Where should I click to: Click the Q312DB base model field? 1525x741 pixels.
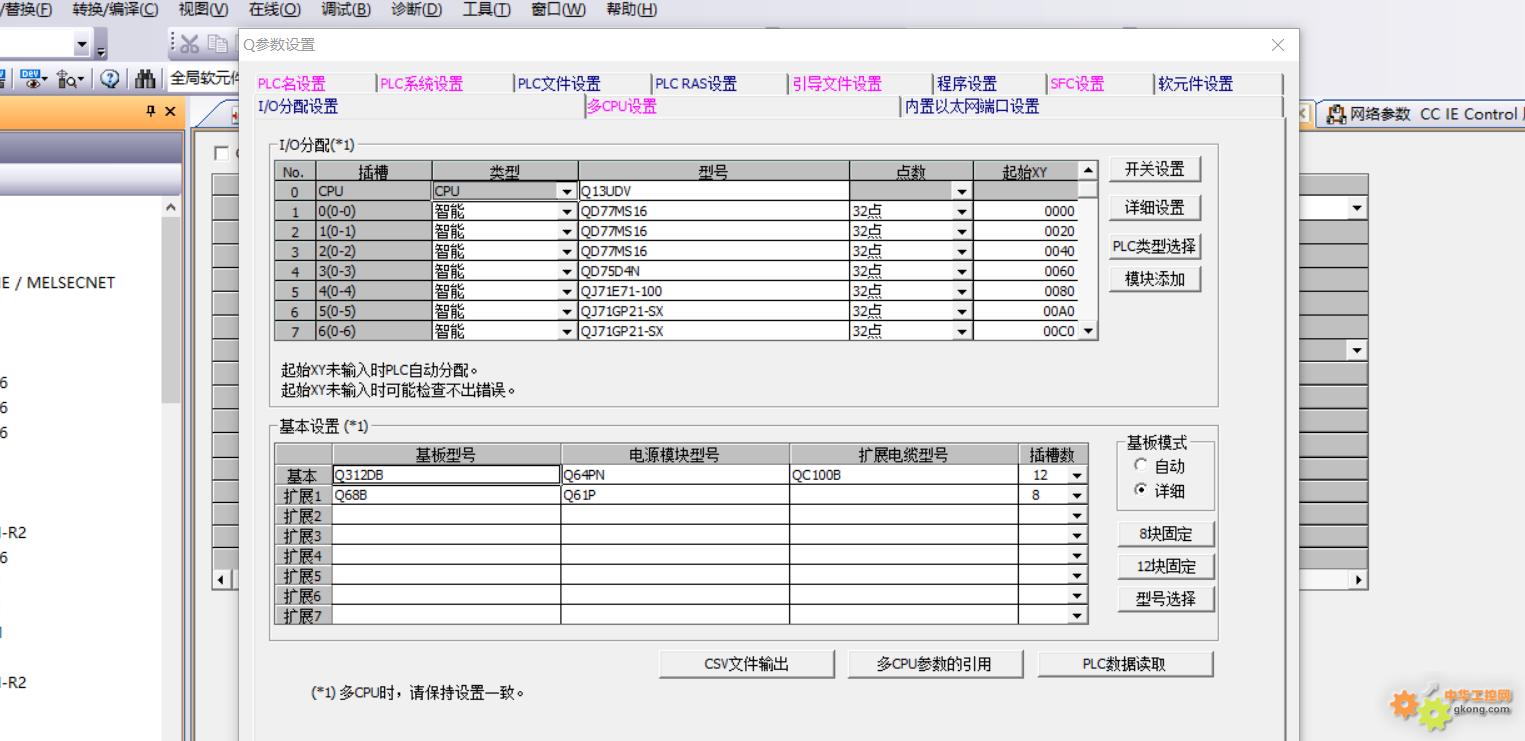[x=446, y=475]
